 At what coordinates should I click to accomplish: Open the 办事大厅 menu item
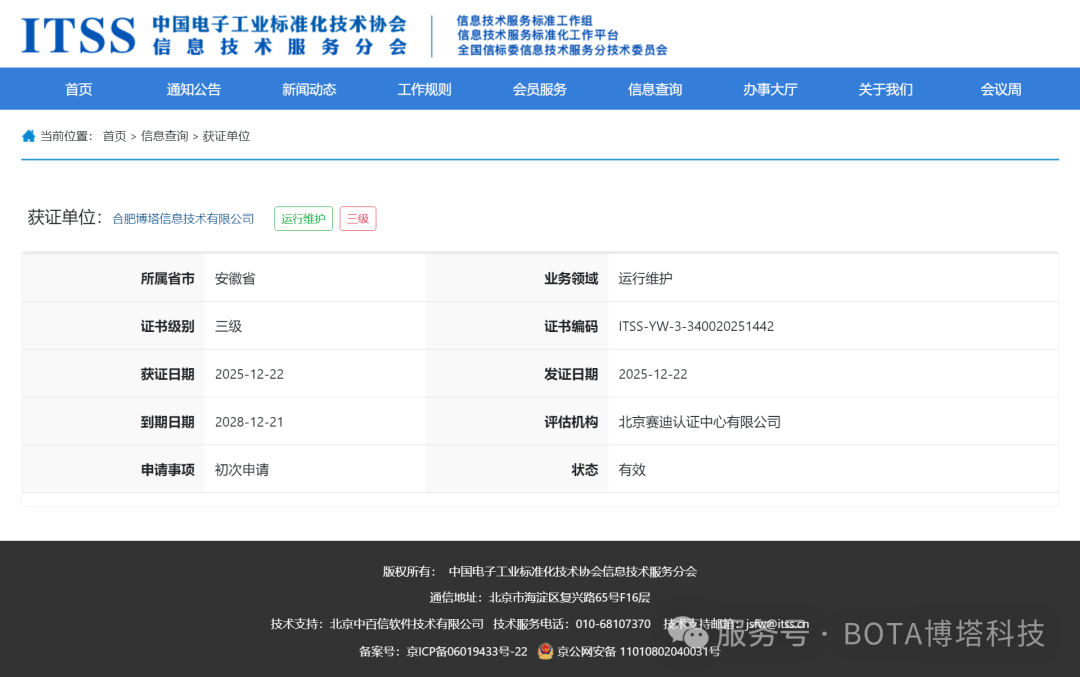click(x=770, y=90)
